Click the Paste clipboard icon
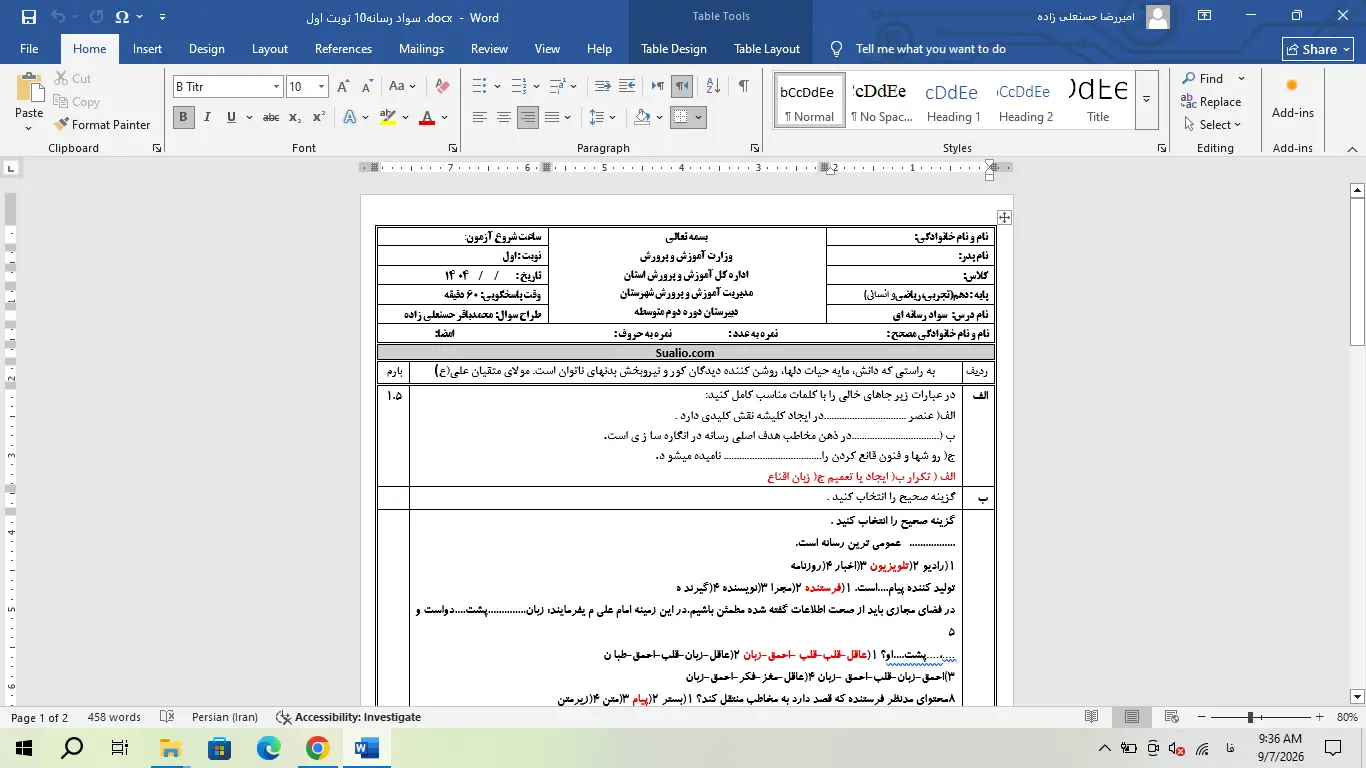Image resolution: width=1366 pixels, height=768 pixels. point(29,88)
